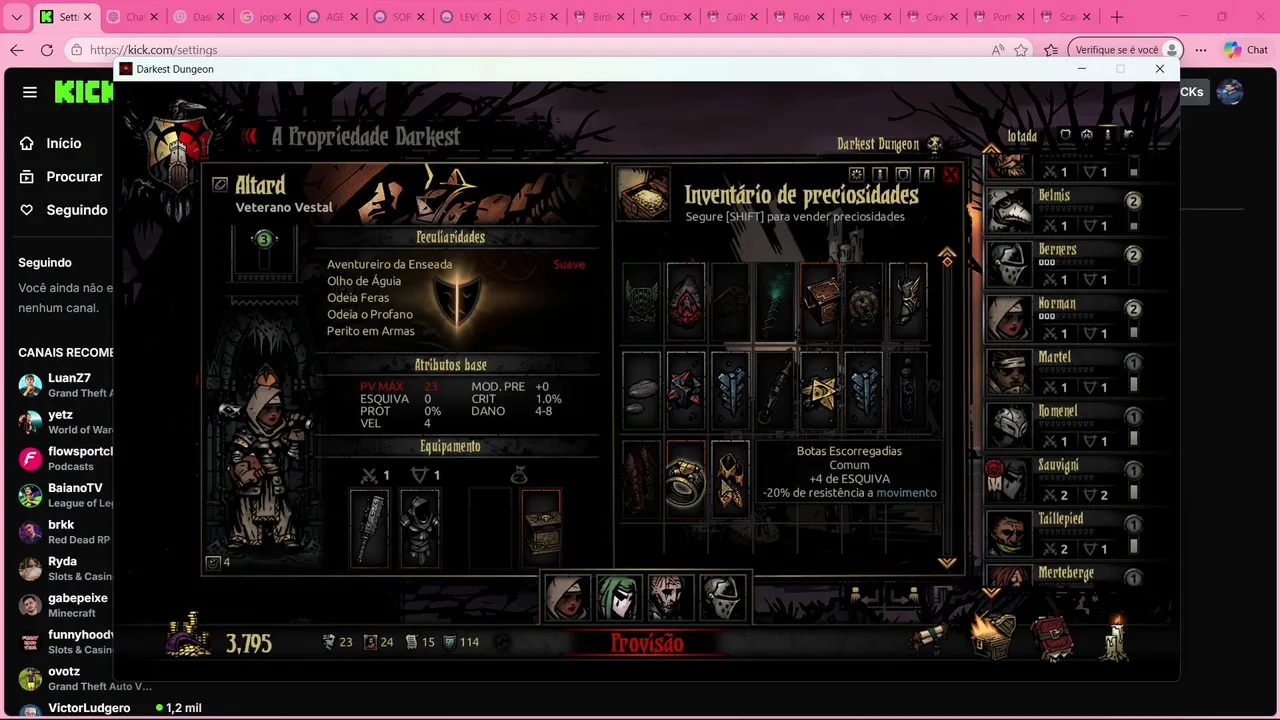
Task: Click the second filter icon above the inventory
Action: point(880,175)
